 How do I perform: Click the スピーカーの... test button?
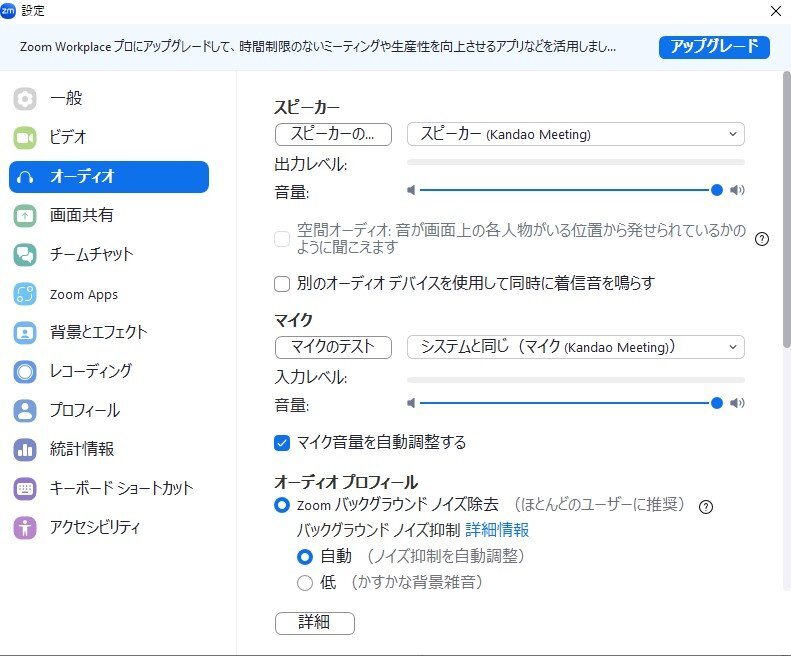(333, 135)
